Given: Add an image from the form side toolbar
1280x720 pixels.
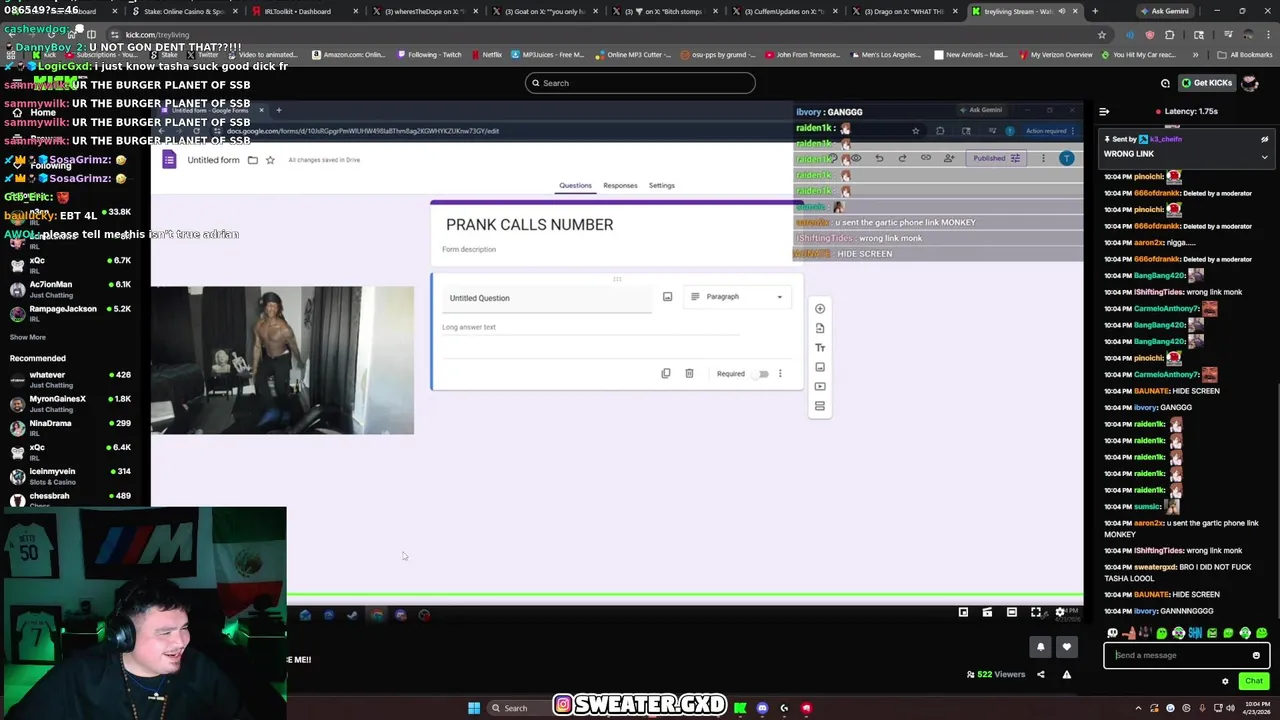Looking at the screenshot, I should point(820,367).
